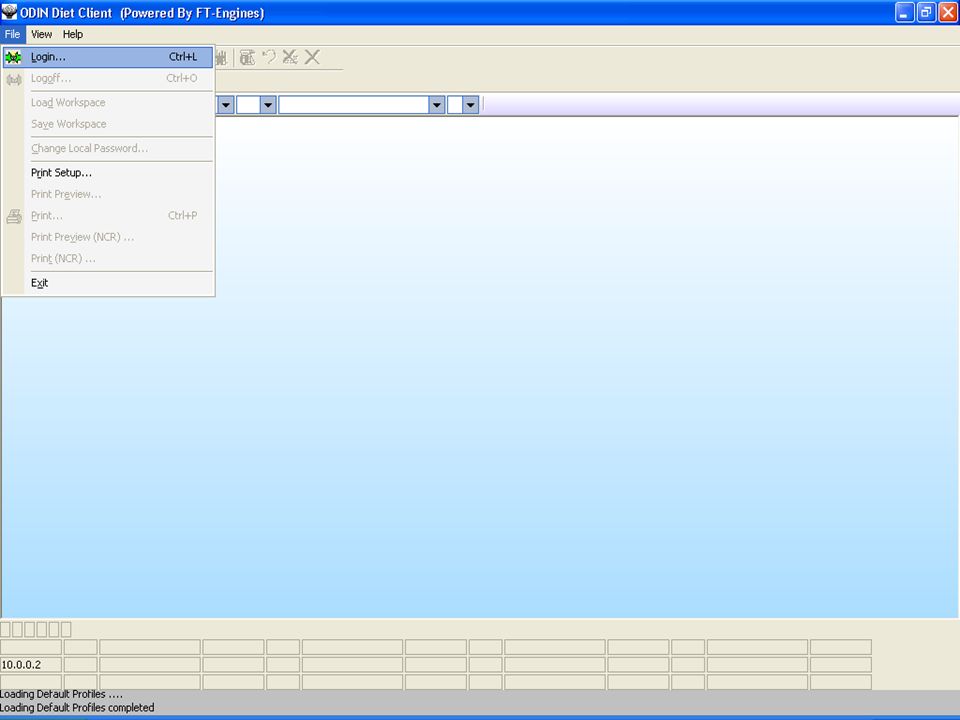Viewport: 960px width, 720px height.
Task: Click 'Loading Default Profiles ....' status line
Action: coord(61,694)
